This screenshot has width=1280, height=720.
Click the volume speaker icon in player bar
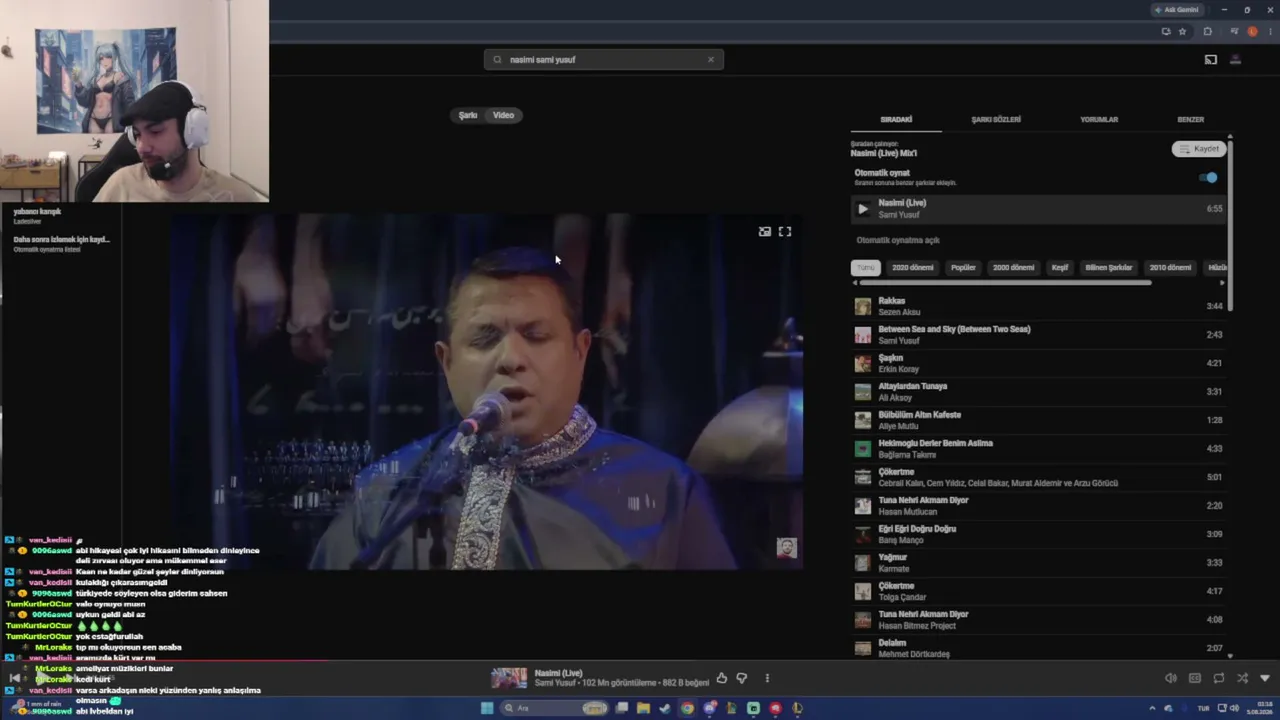(1171, 678)
